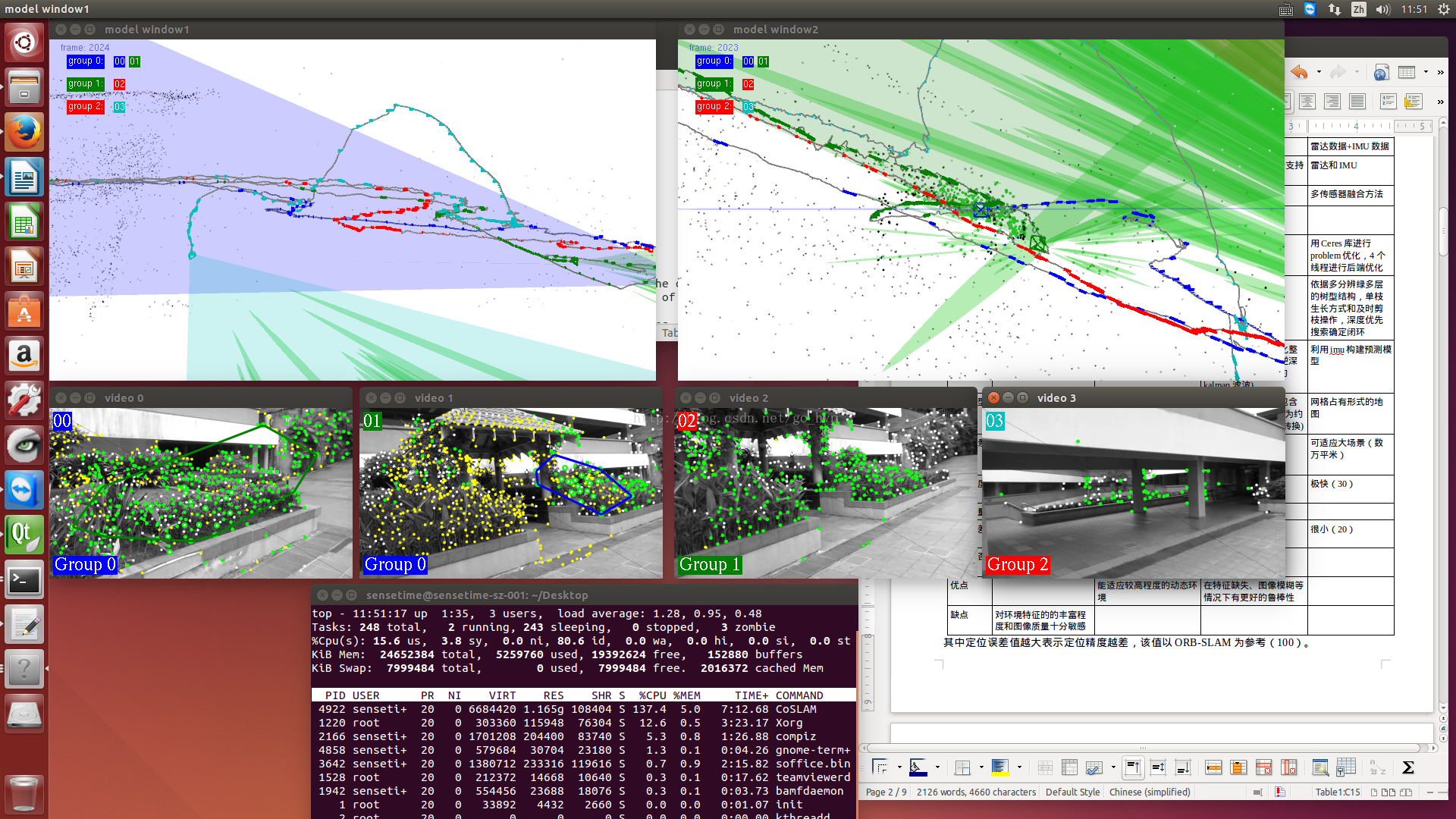The width and height of the screenshot is (1456, 819).
Task: Click the table AutoFormat icon
Action: [1320, 767]
